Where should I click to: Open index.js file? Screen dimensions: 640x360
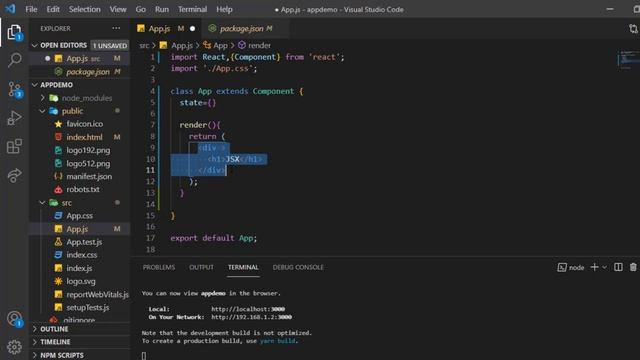pyautogui.click(x=80, y=268)
